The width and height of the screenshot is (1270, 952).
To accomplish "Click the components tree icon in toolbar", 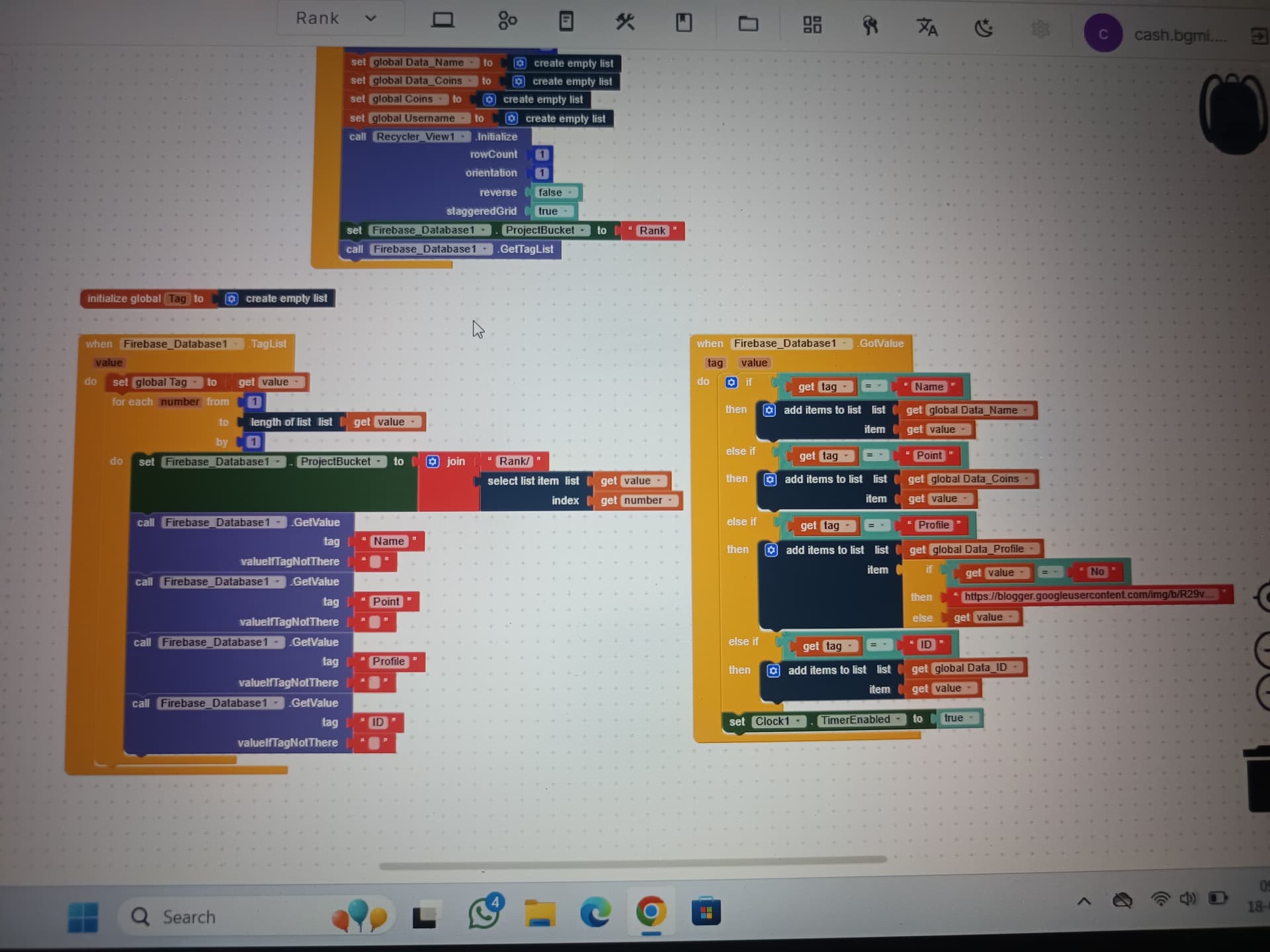I will [507, 21].
